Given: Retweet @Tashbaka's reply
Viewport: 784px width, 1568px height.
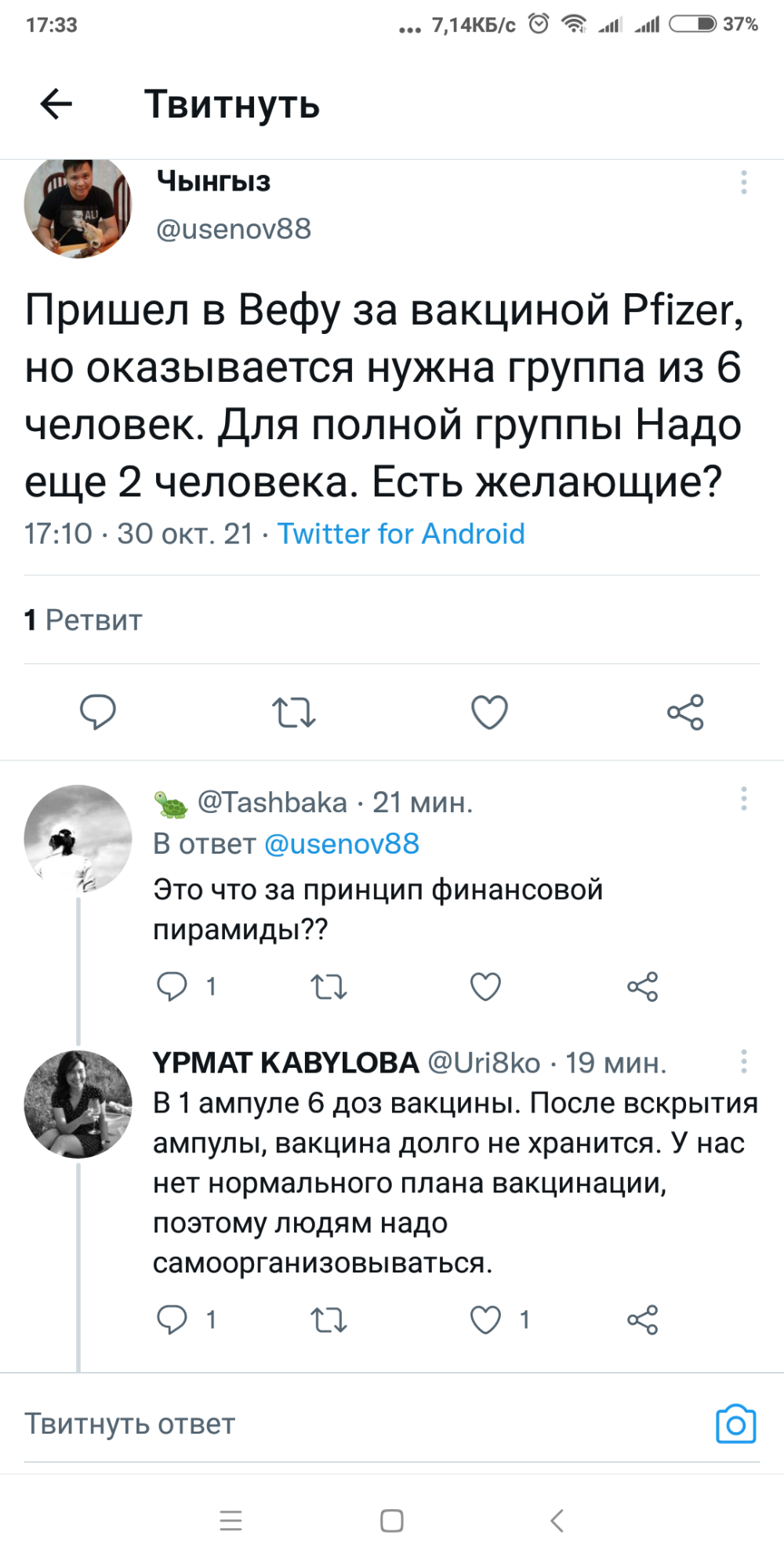Looking at the screenshot, I should click(x=328, y=986).
